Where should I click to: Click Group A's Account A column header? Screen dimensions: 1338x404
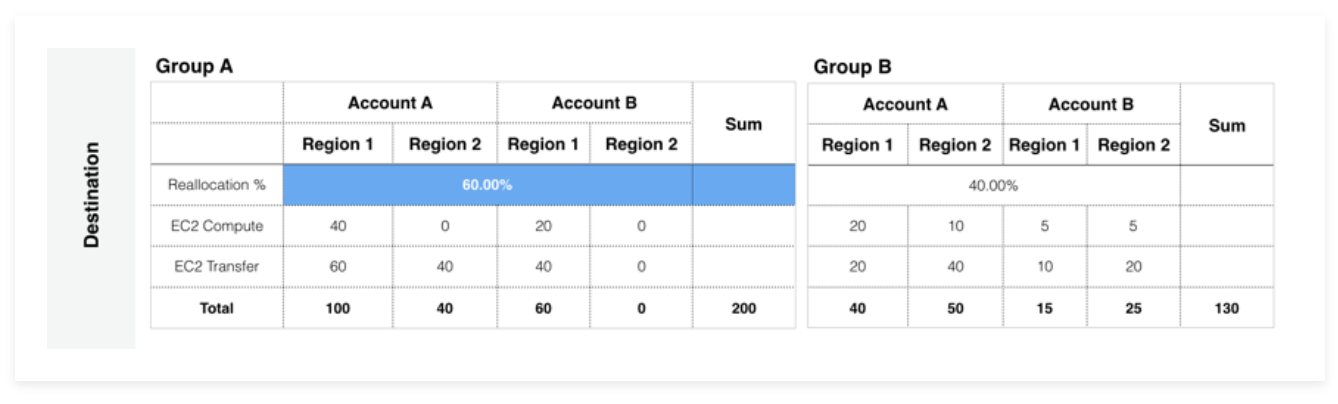pyautogui.click(x=390, y=103)
